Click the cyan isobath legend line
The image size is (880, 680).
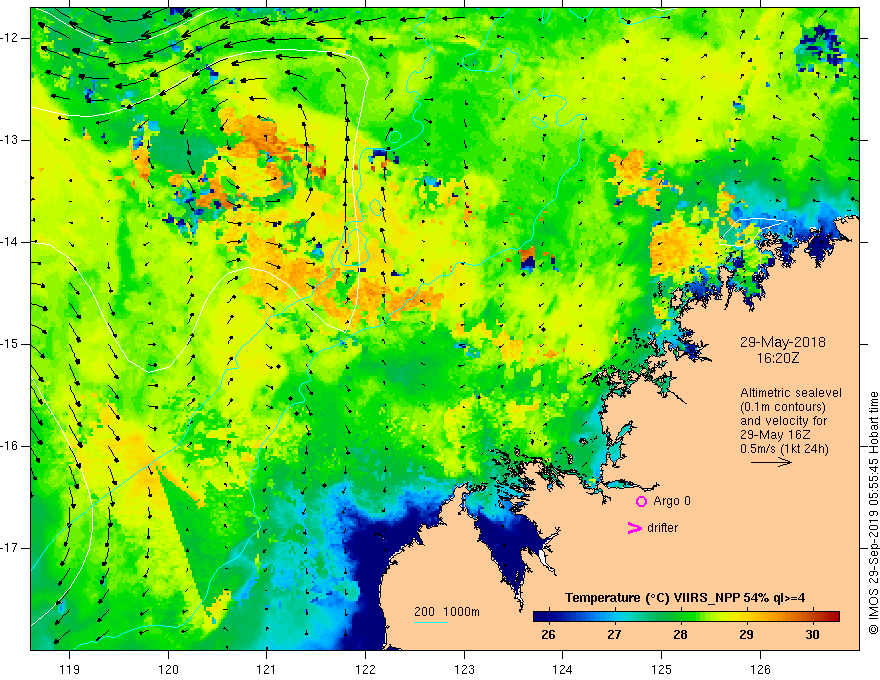(430, 622)
